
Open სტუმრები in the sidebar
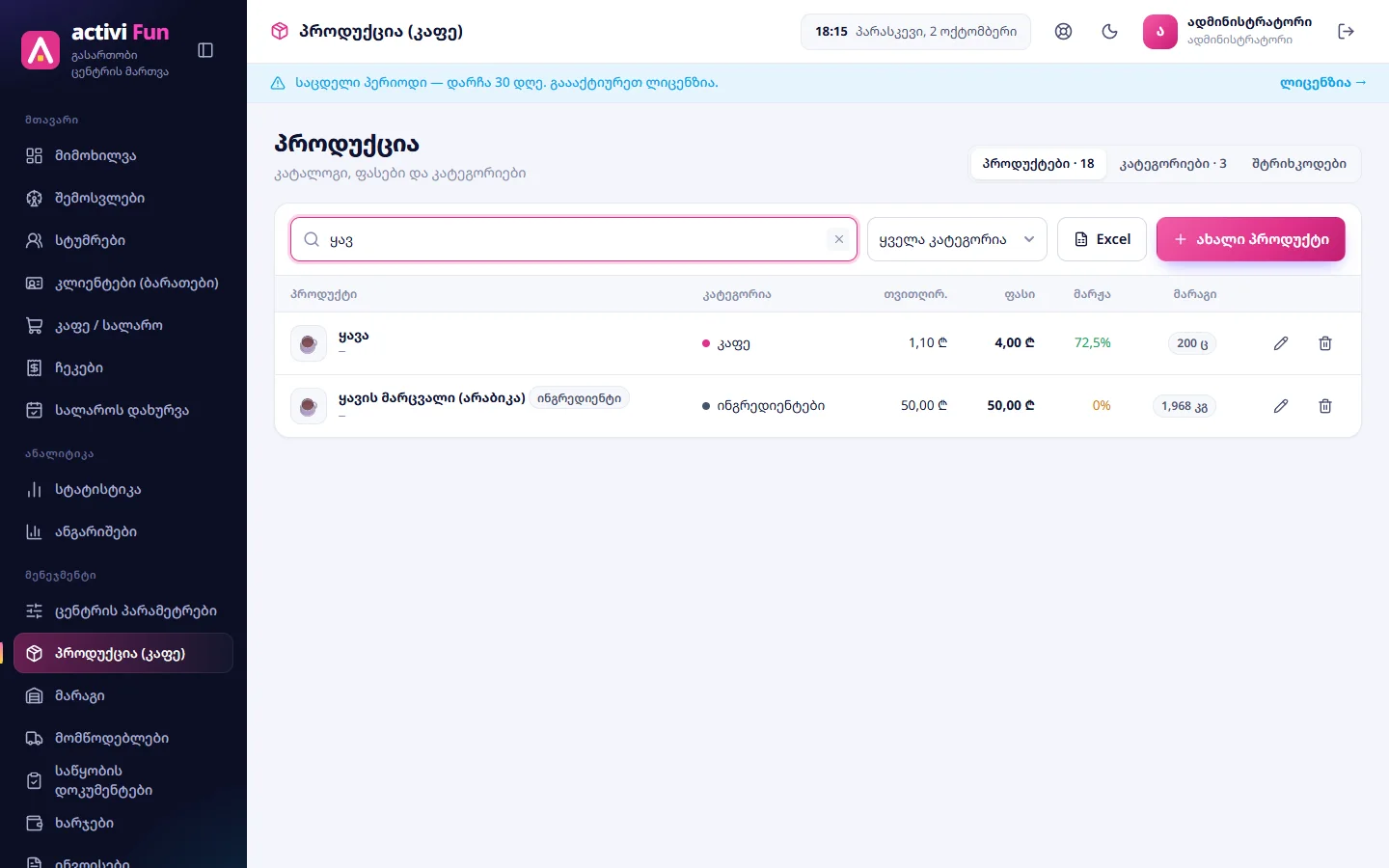point(123,241)
